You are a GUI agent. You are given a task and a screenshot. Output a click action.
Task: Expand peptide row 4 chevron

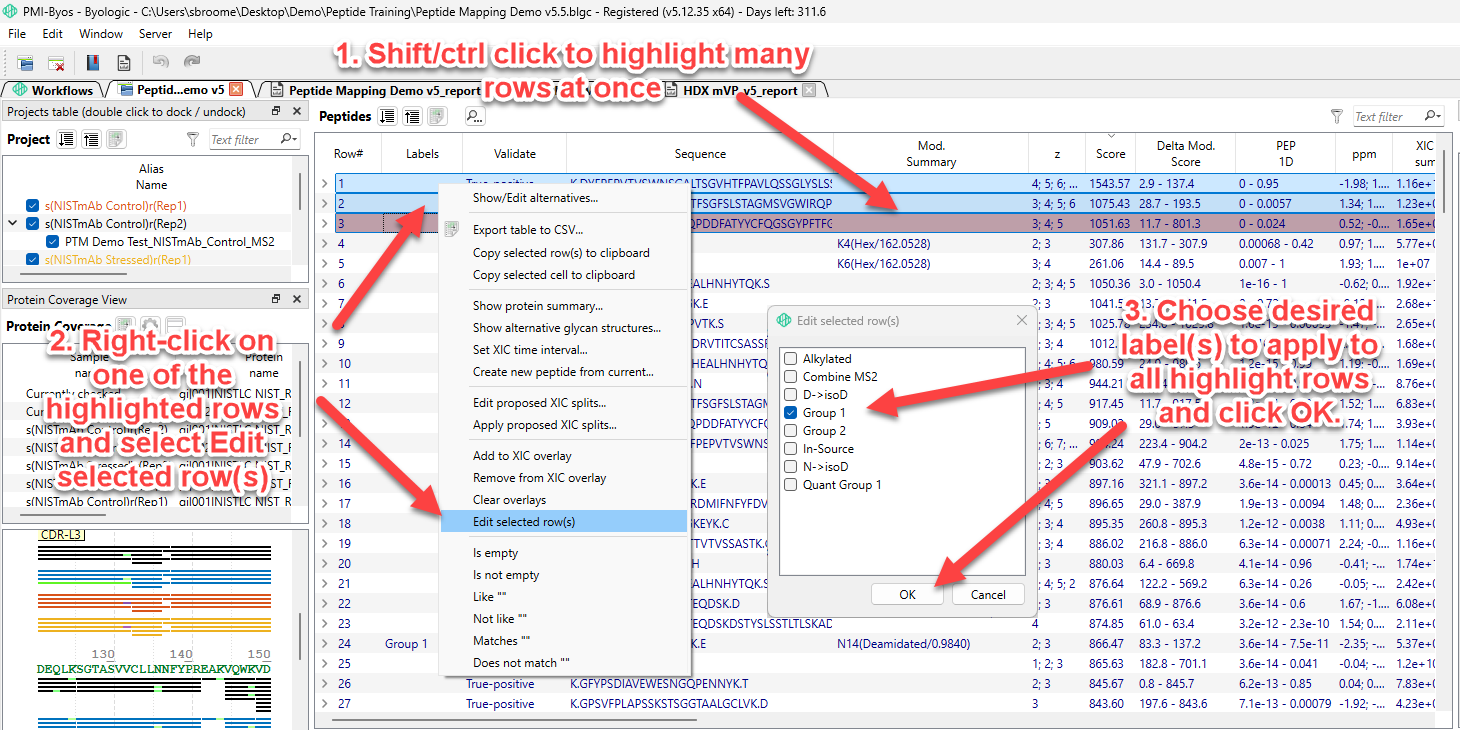tap(324, 243)
